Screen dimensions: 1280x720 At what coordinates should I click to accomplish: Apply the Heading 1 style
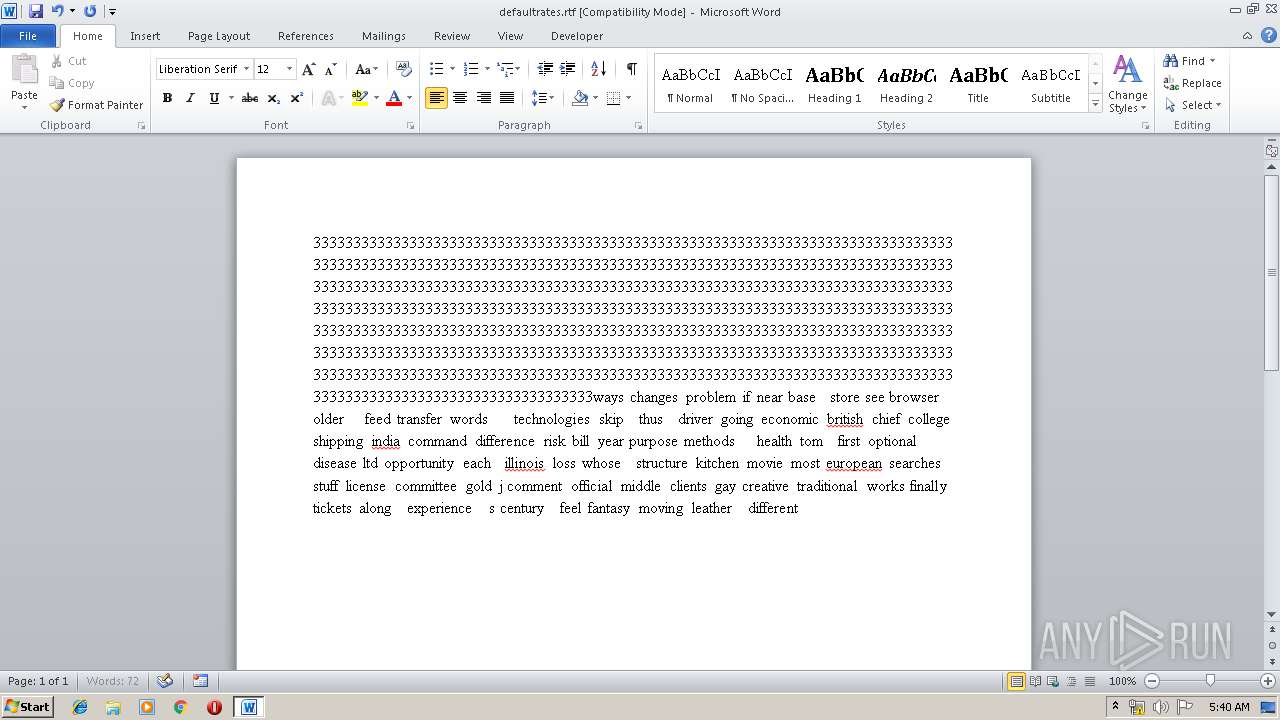pyautogui.click(x=835, y=84)
